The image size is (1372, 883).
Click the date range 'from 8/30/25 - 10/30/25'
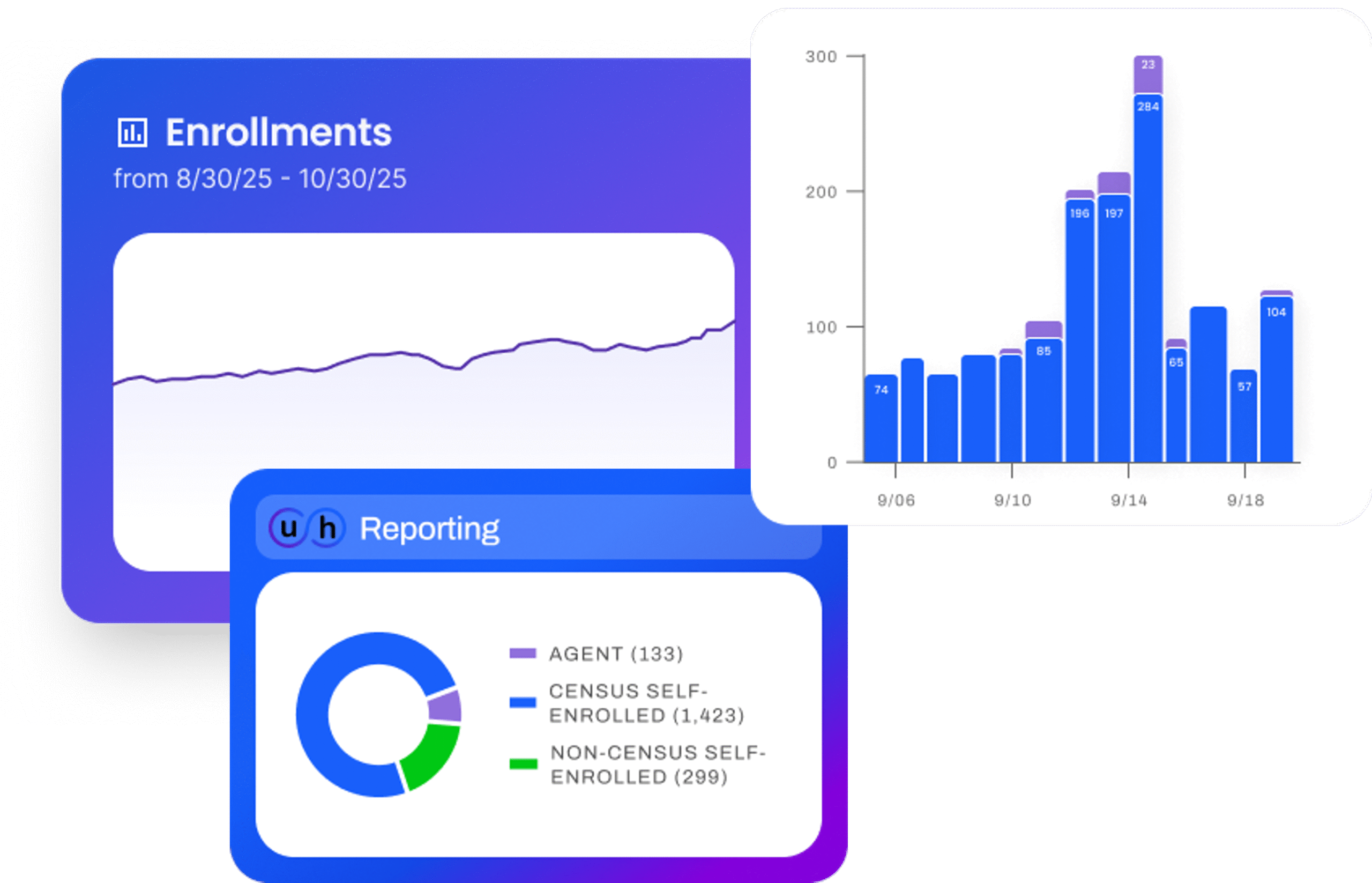point(260,179)
